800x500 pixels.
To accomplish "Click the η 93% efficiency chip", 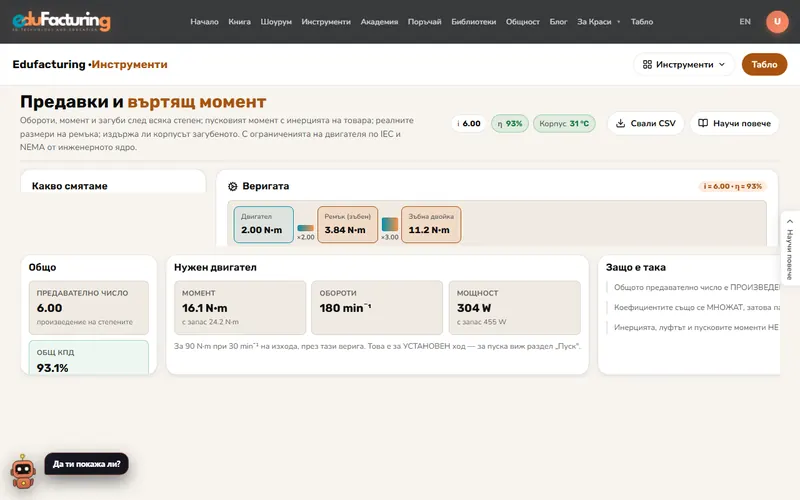I will click(x=510, y=123).
